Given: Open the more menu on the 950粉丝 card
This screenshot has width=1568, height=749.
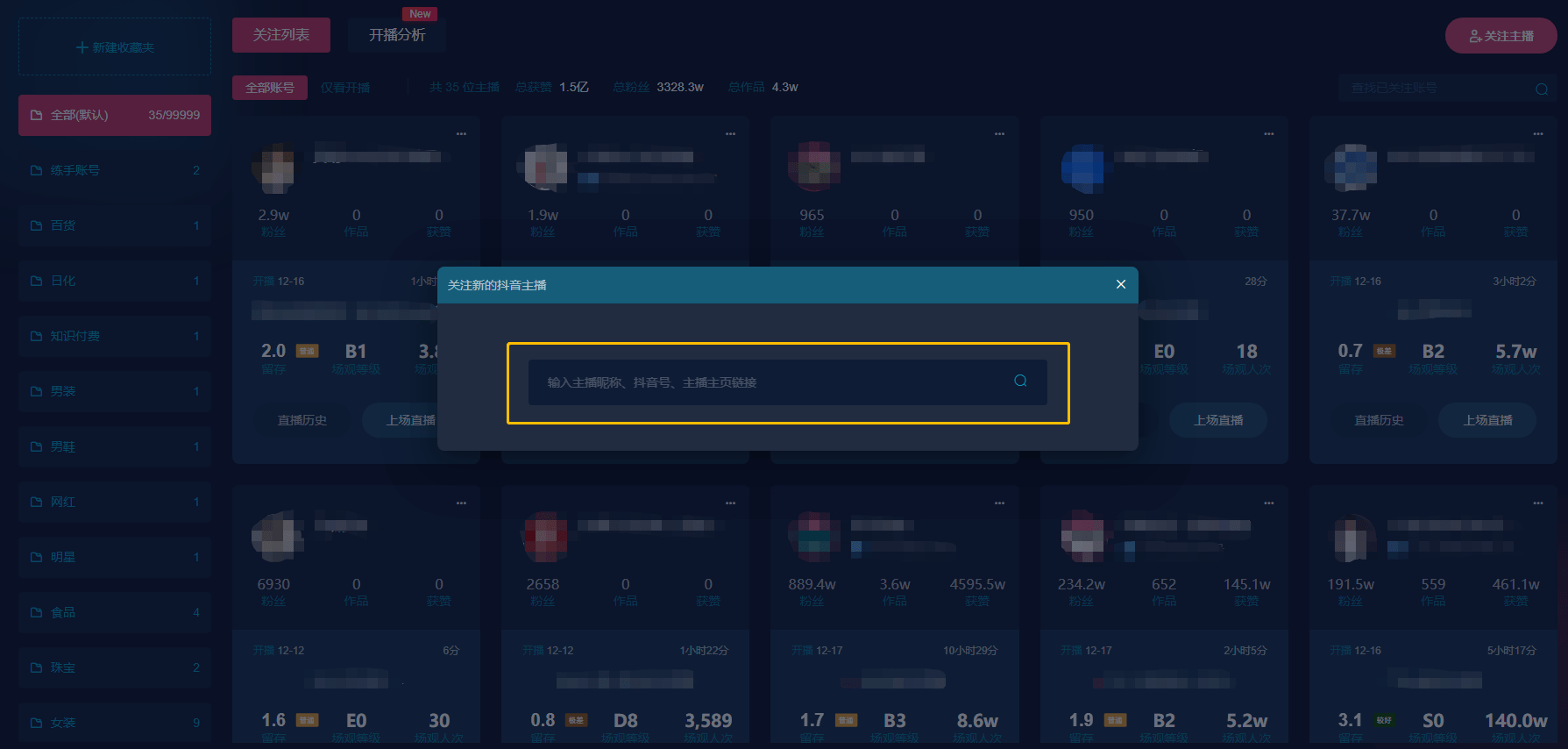Looking at the screenshot, I should pos(1268,134).
